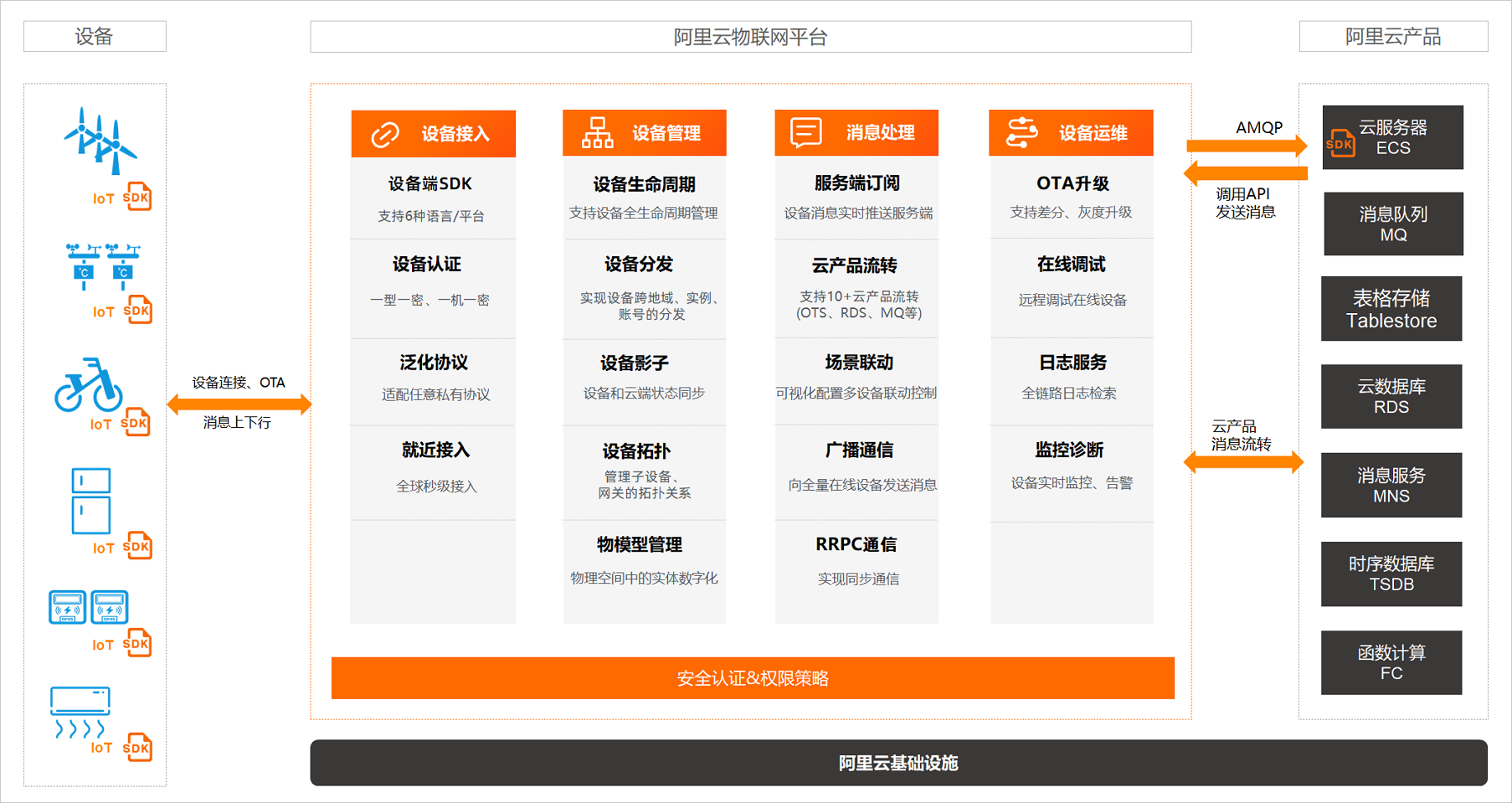Open the 消息队列 MQ product box
This screenshot has width=1512, height=803.
1393,224
